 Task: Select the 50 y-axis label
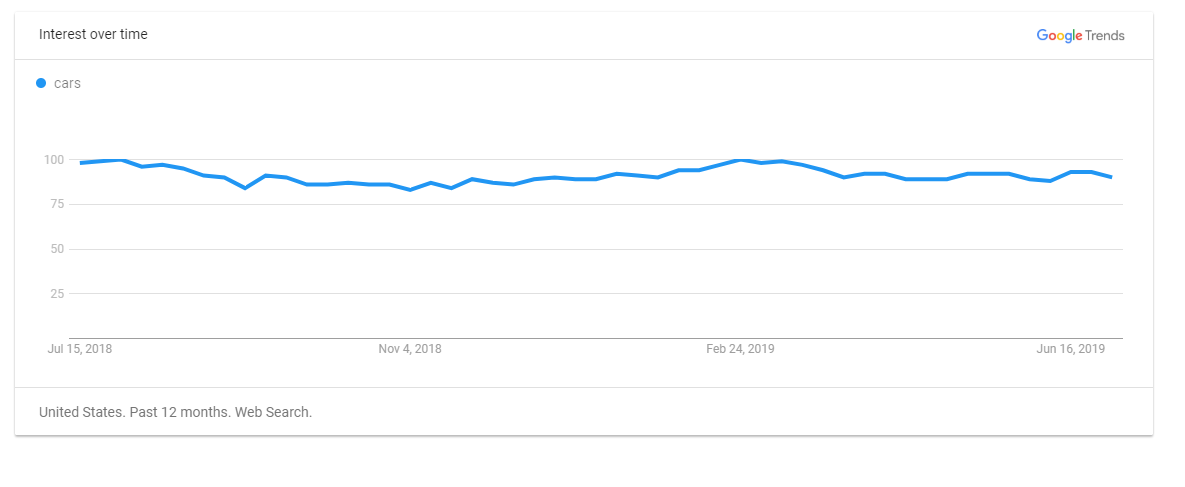pyautogui.click(x=57, y=249)
